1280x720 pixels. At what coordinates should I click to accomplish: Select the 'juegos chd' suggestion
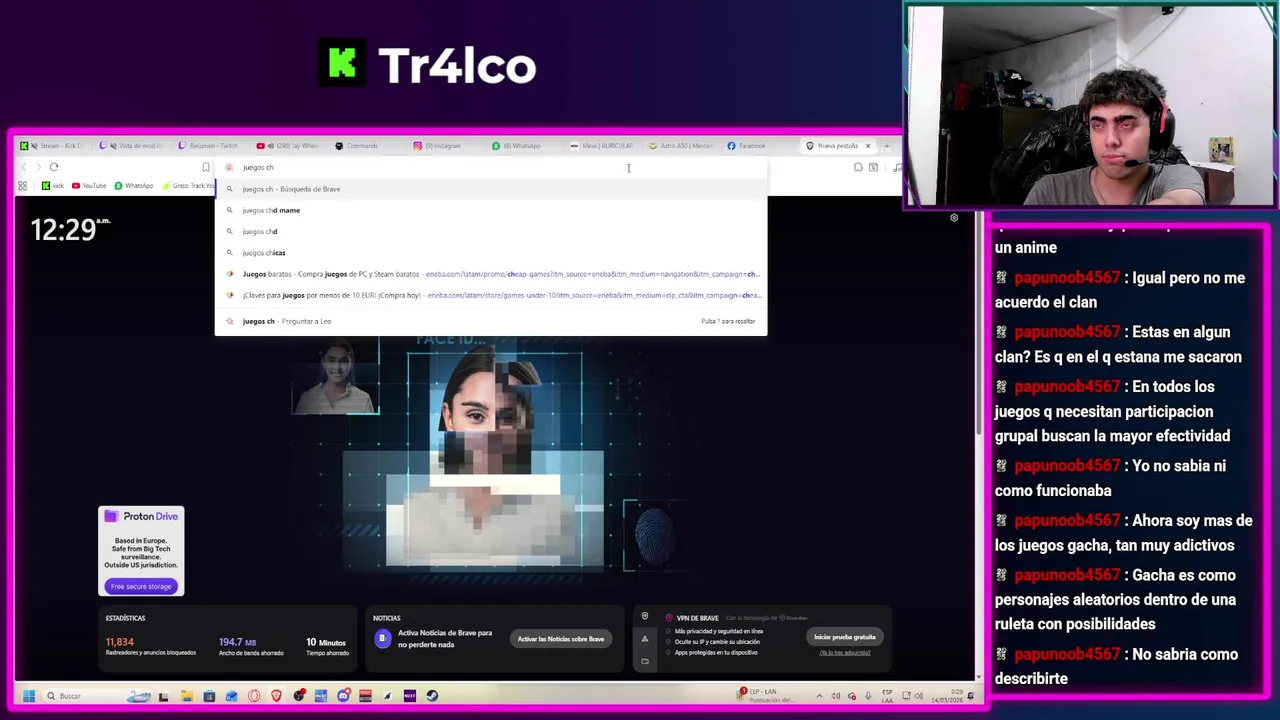click(491, 231)
